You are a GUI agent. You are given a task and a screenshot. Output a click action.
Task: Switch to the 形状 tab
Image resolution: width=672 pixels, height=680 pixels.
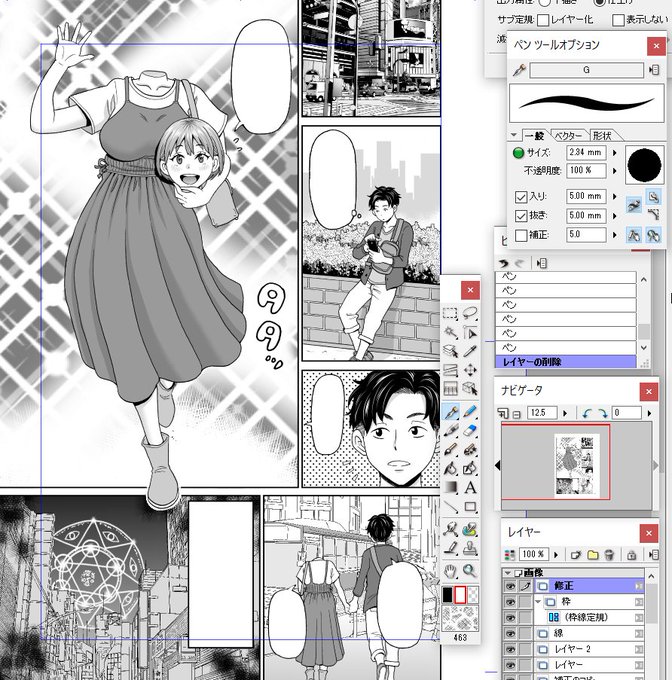[603, 136]
